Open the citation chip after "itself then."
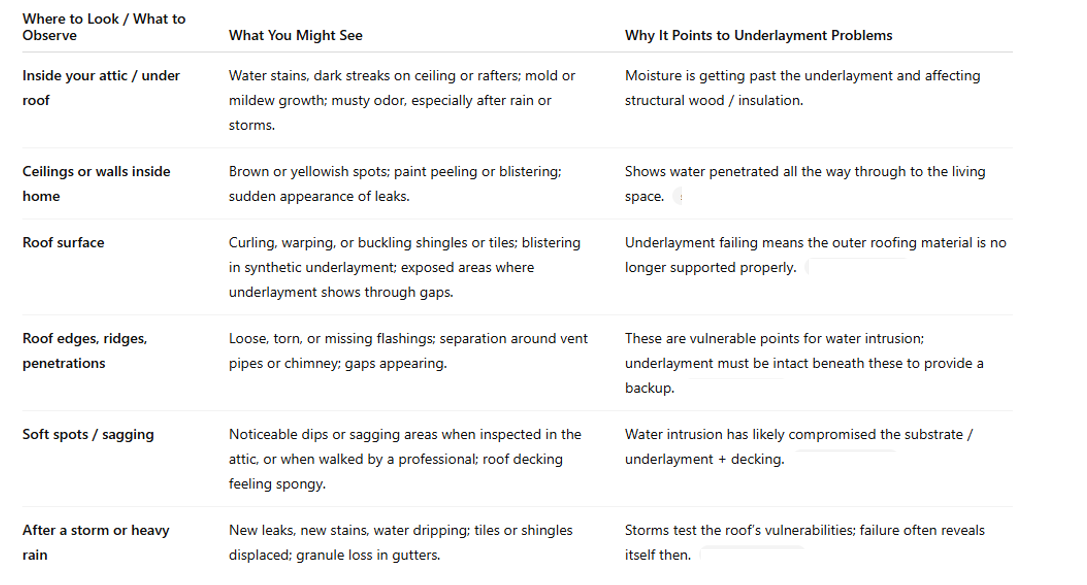Viewport: 1087px width, 585px height. click(752, 555)
